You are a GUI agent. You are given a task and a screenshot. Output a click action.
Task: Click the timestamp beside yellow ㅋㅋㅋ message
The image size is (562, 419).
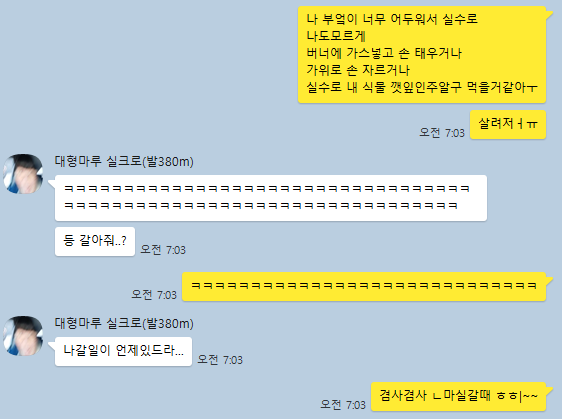[154, 295]
